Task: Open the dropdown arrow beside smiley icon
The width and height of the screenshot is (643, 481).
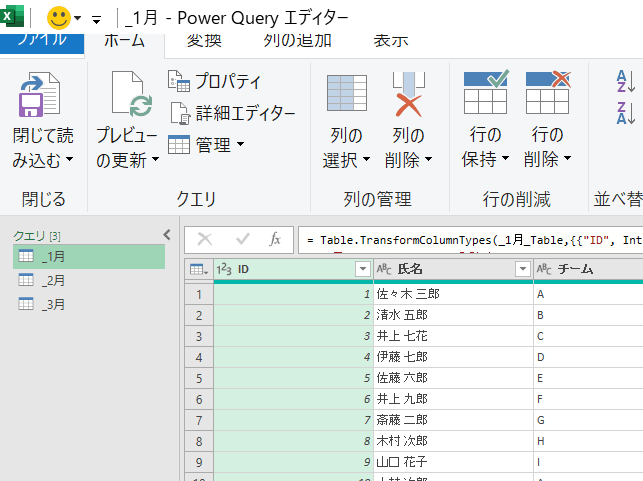Action: pos(78,18)
